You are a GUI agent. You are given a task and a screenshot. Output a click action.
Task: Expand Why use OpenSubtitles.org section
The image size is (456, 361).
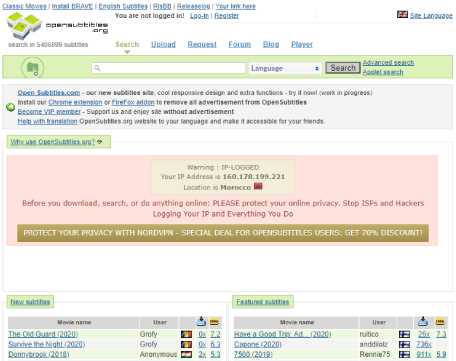(59, 142)
